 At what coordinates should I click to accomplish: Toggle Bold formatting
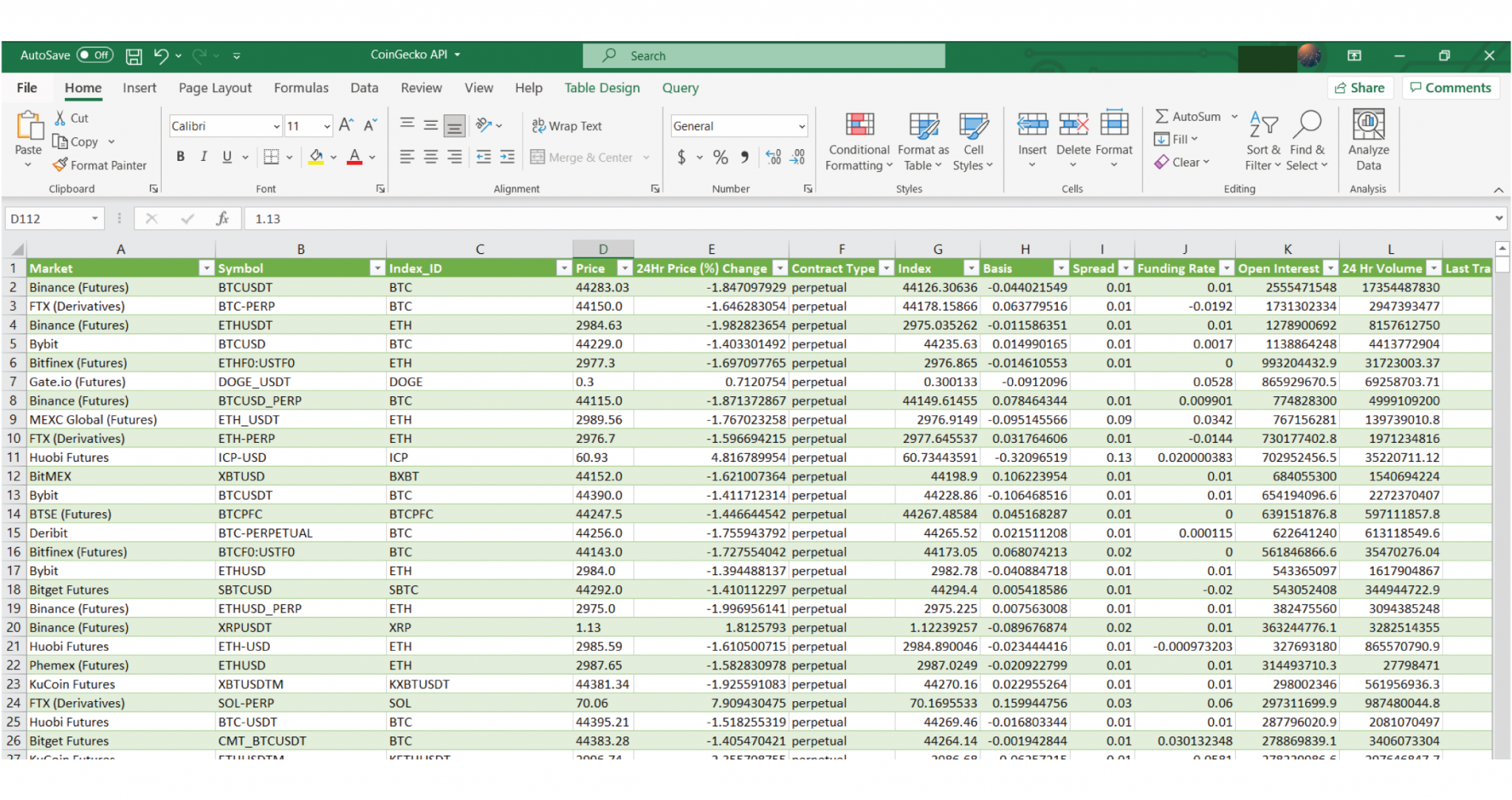coord(180,157)
